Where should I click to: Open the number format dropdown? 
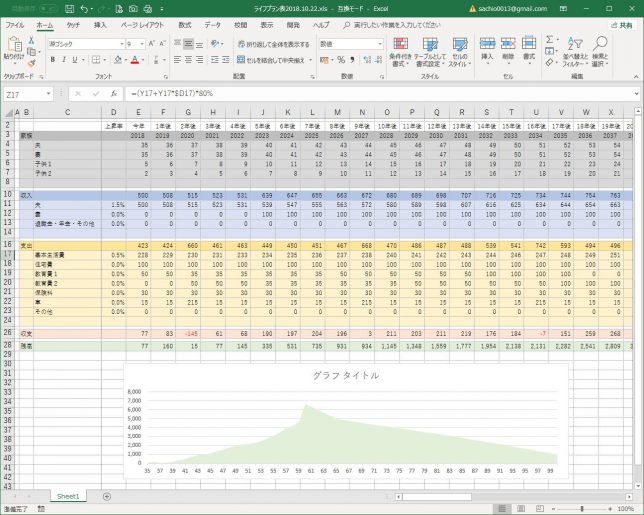pyautogui.click(x=380, y=44)
